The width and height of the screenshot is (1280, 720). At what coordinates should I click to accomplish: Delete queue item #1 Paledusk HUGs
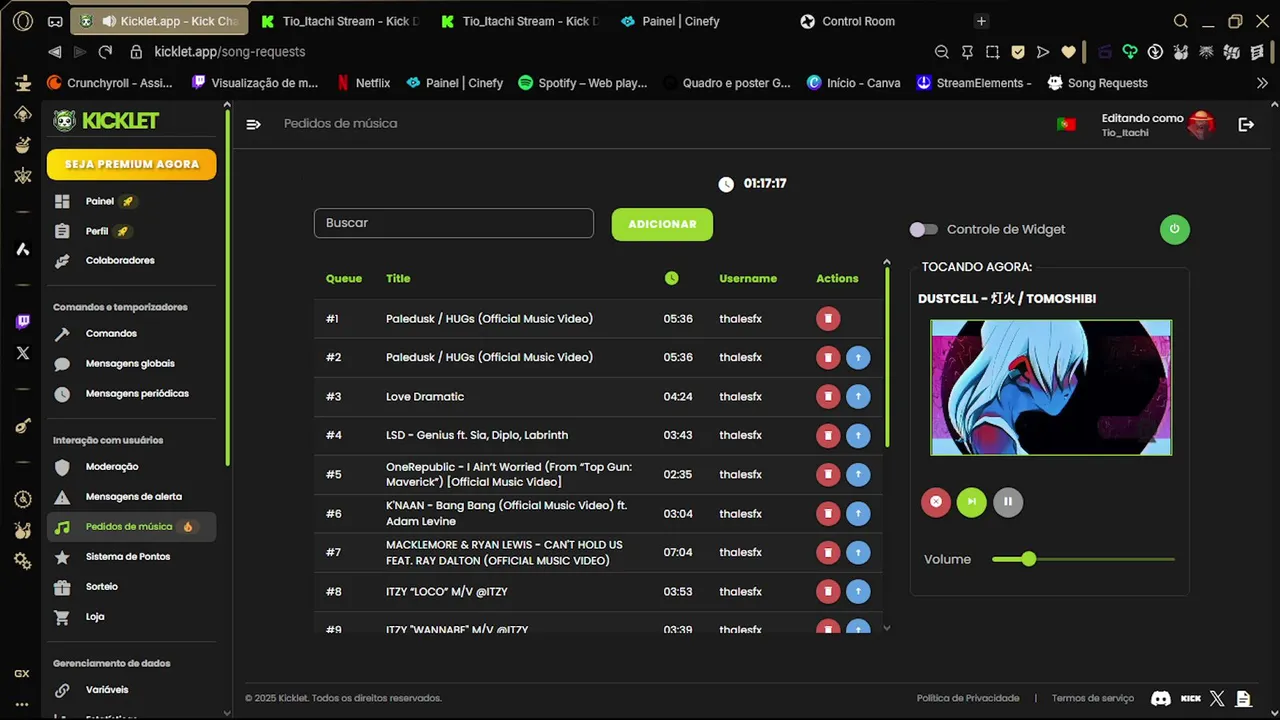(x=827, y=319)
